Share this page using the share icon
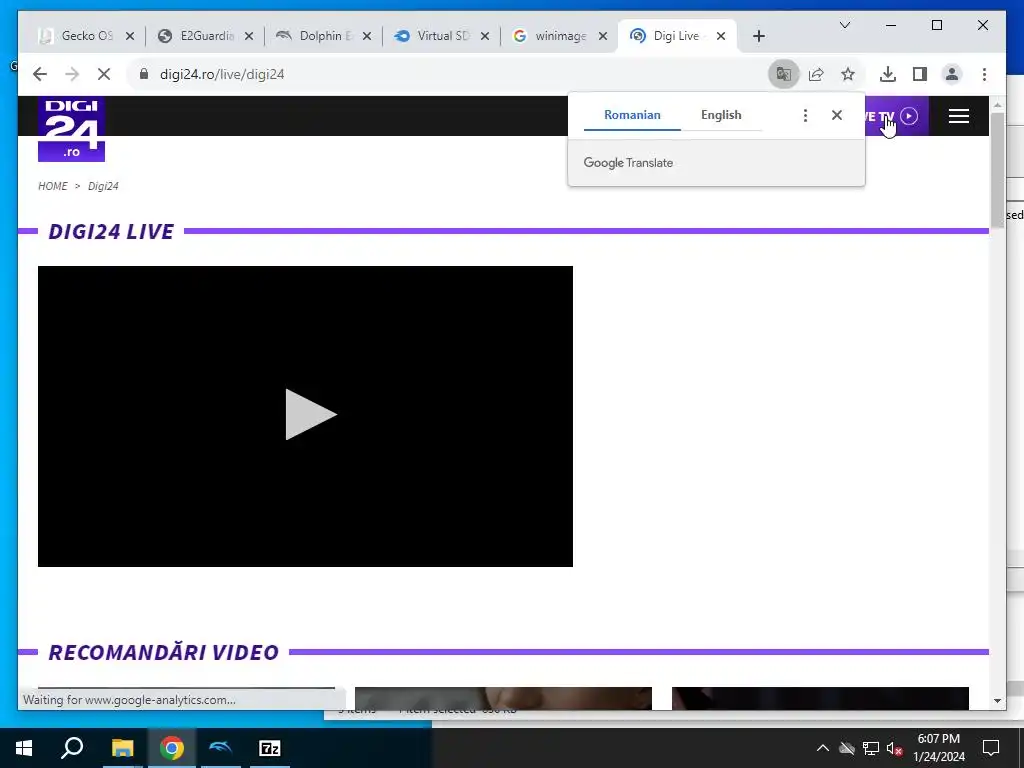Viewport: 1024px width, 768px height. (x=816, y=74)
